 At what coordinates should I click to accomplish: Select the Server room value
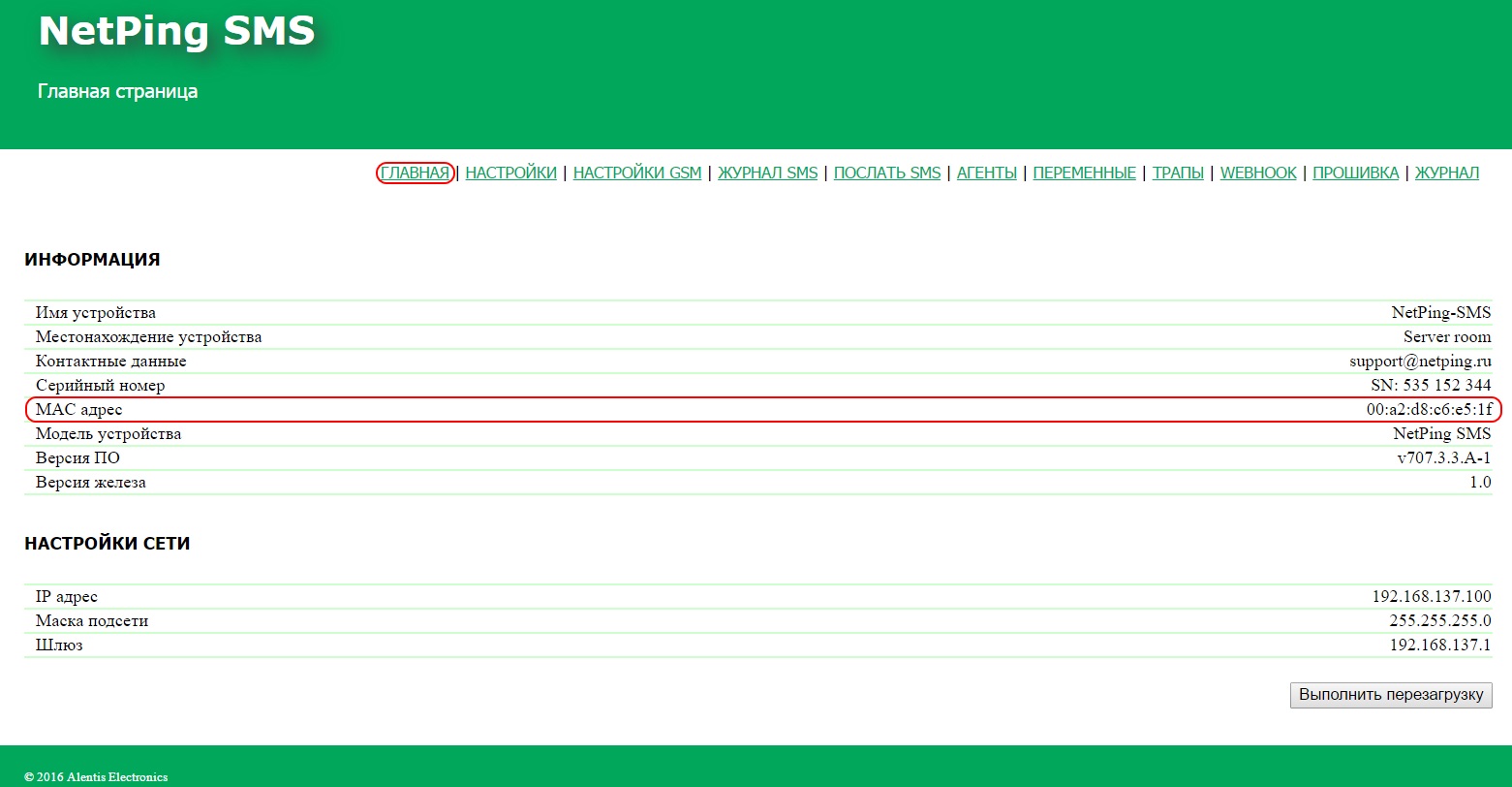click(x=1447, y=337)
